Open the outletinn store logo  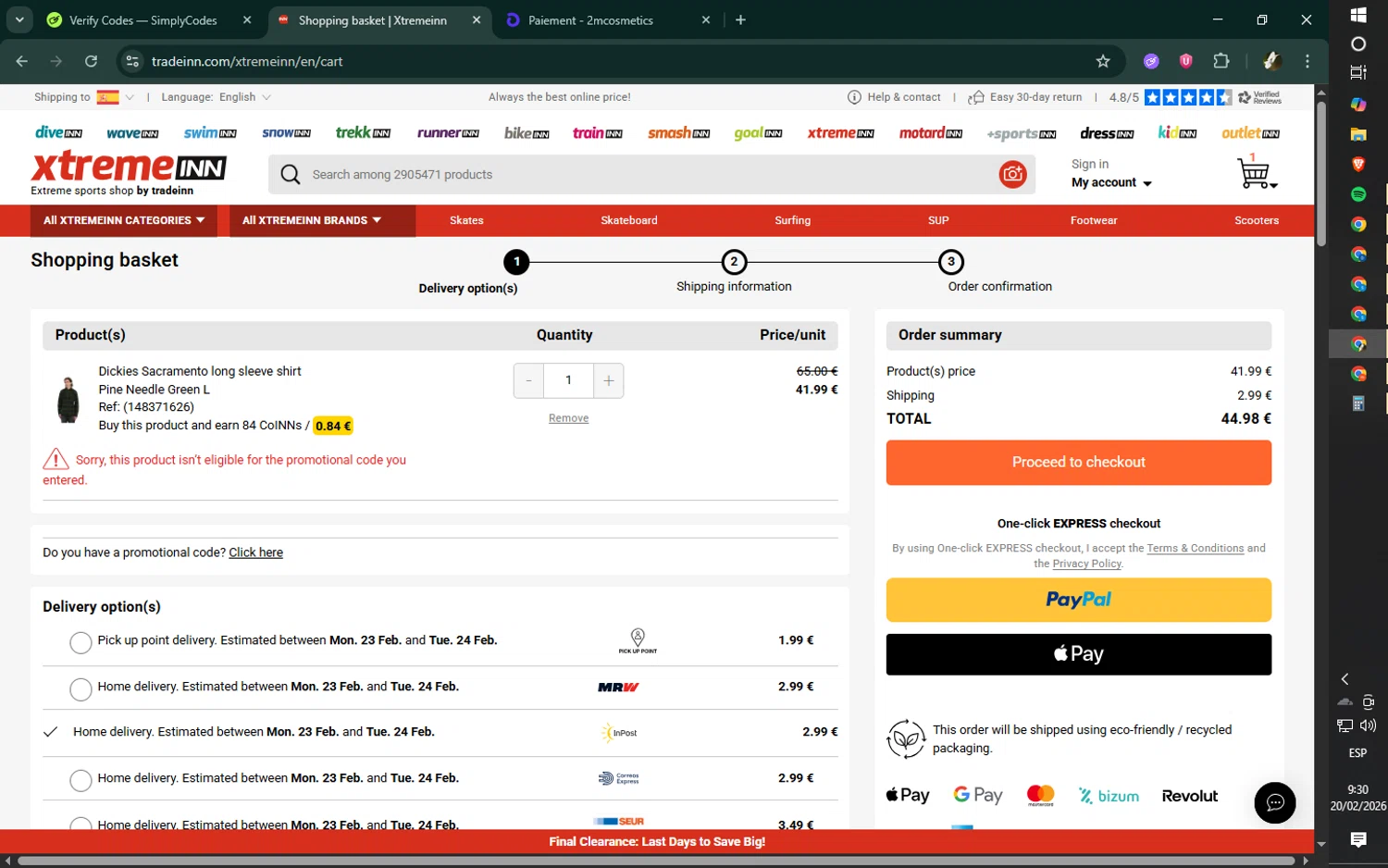point(1250,133)
